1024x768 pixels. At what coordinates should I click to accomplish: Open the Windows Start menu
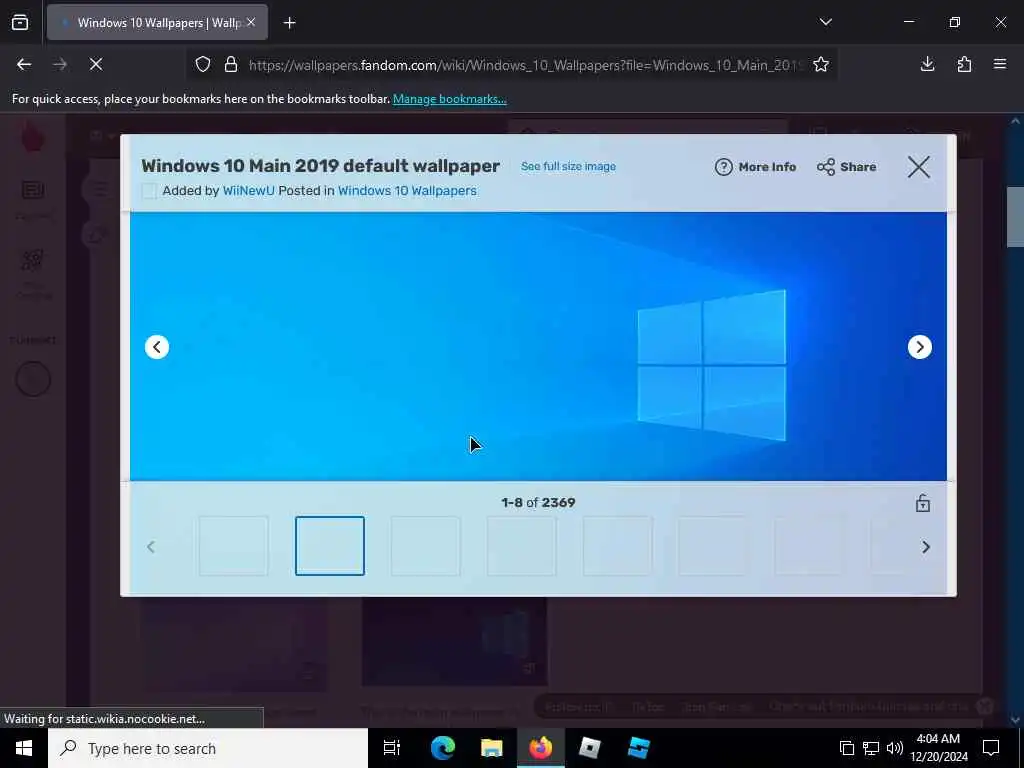pos(24,748)
